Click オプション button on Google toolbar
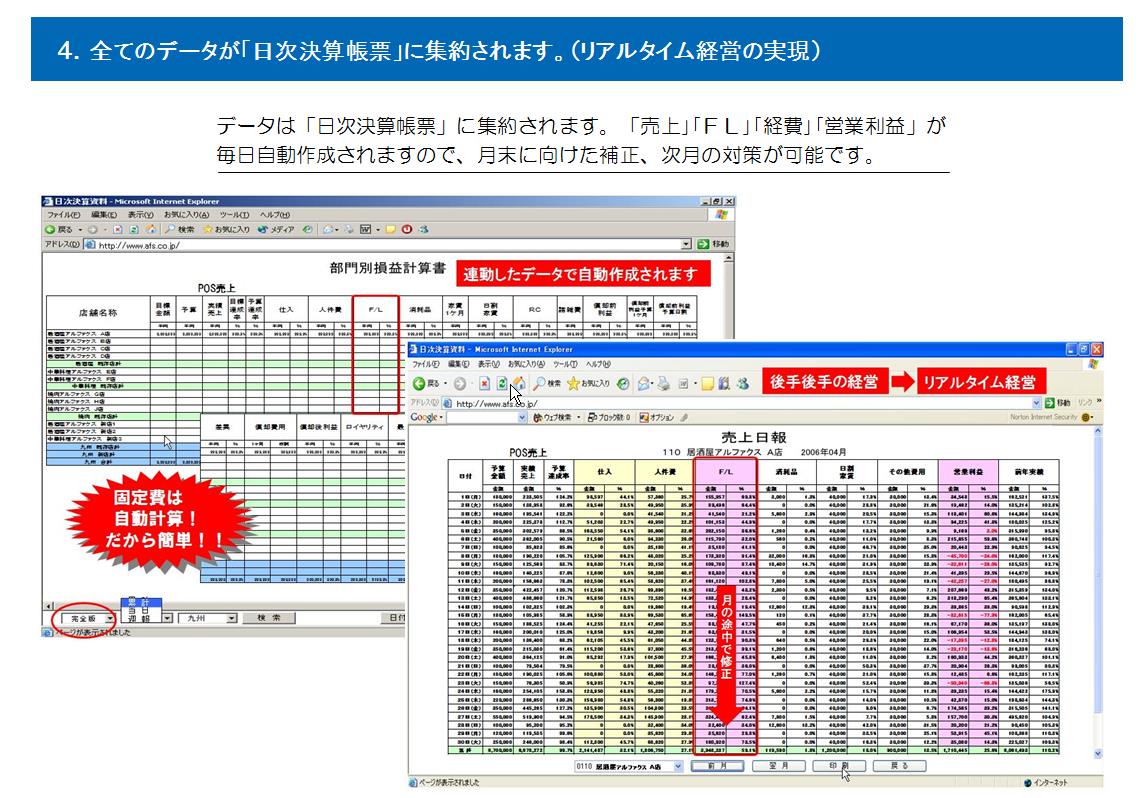This screenshot has width=1146, height=798. click(x=656, y=417)
